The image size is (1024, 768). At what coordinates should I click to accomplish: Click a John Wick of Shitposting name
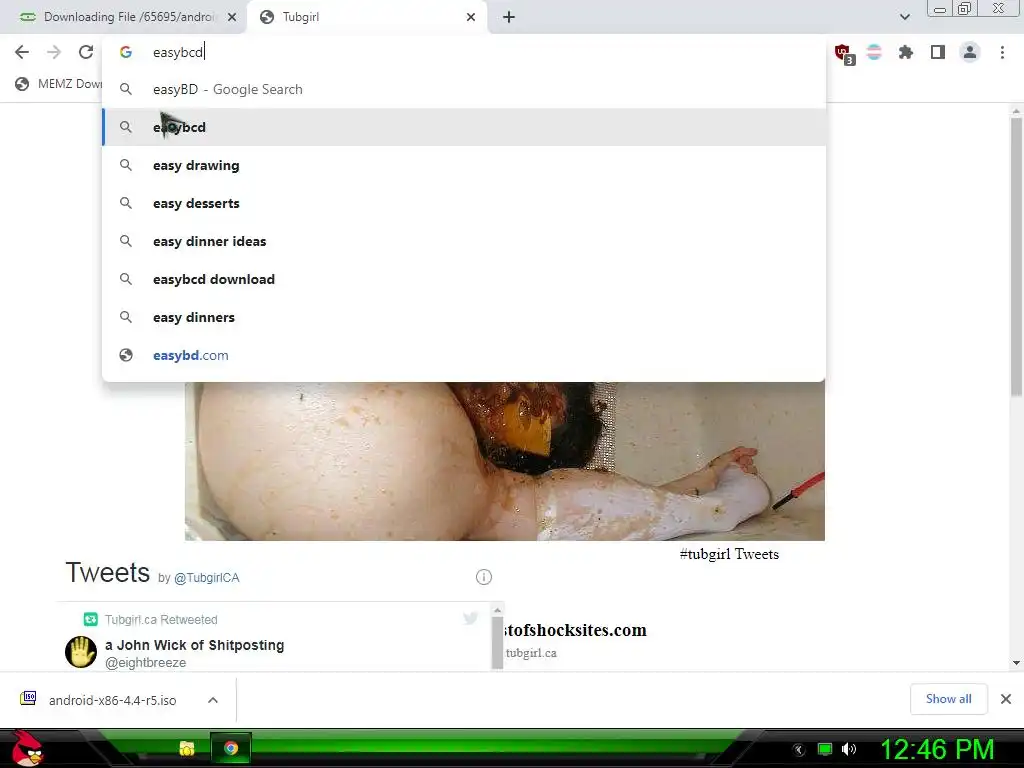click(x=195, y=645)
